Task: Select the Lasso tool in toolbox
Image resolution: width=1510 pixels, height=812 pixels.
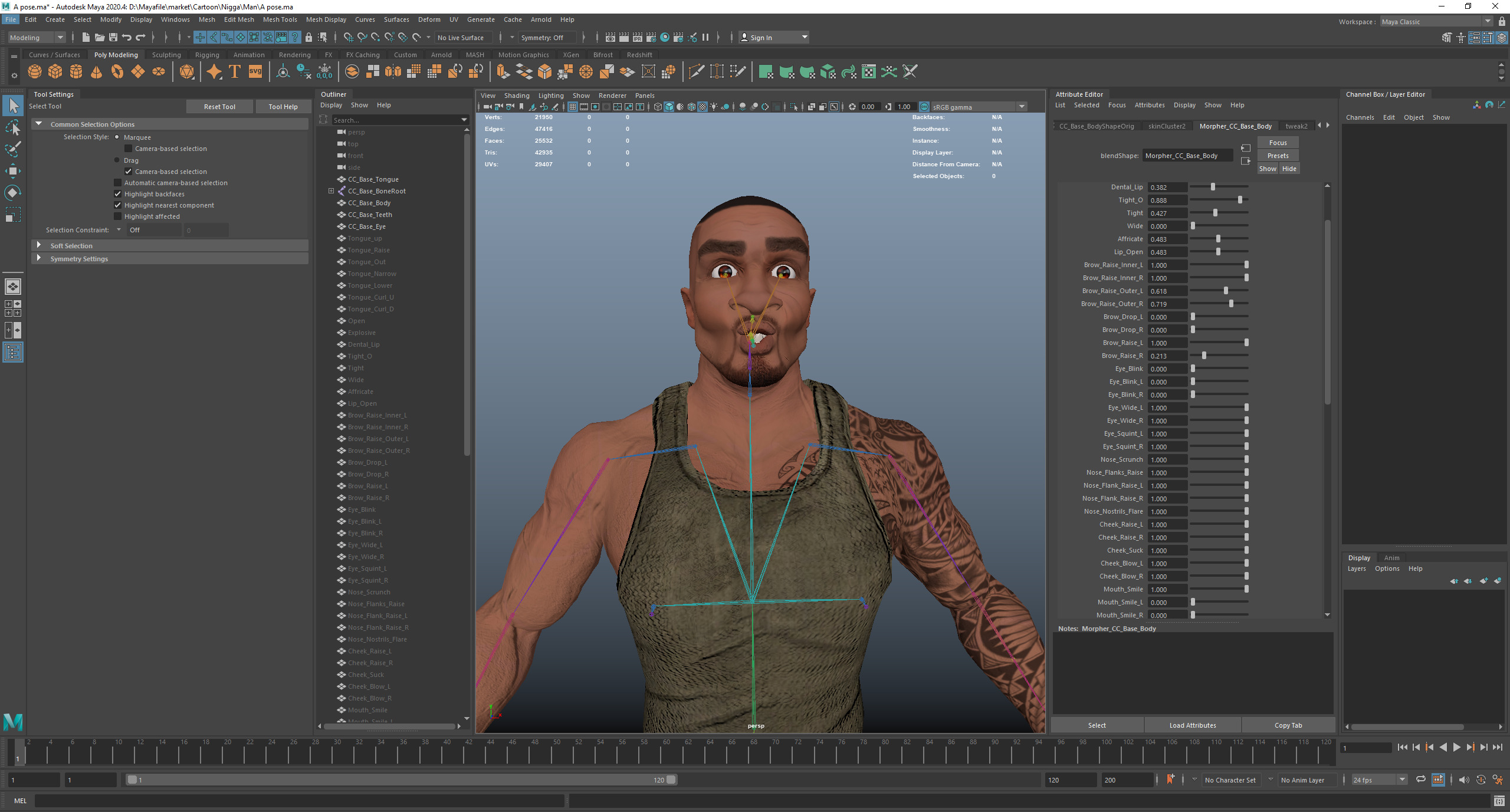Action: coord(13,127)
